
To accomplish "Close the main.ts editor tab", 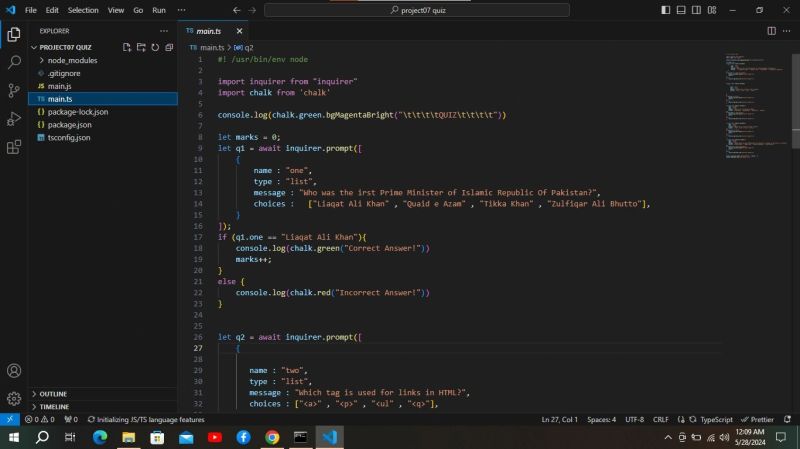I will coord(239,31).
